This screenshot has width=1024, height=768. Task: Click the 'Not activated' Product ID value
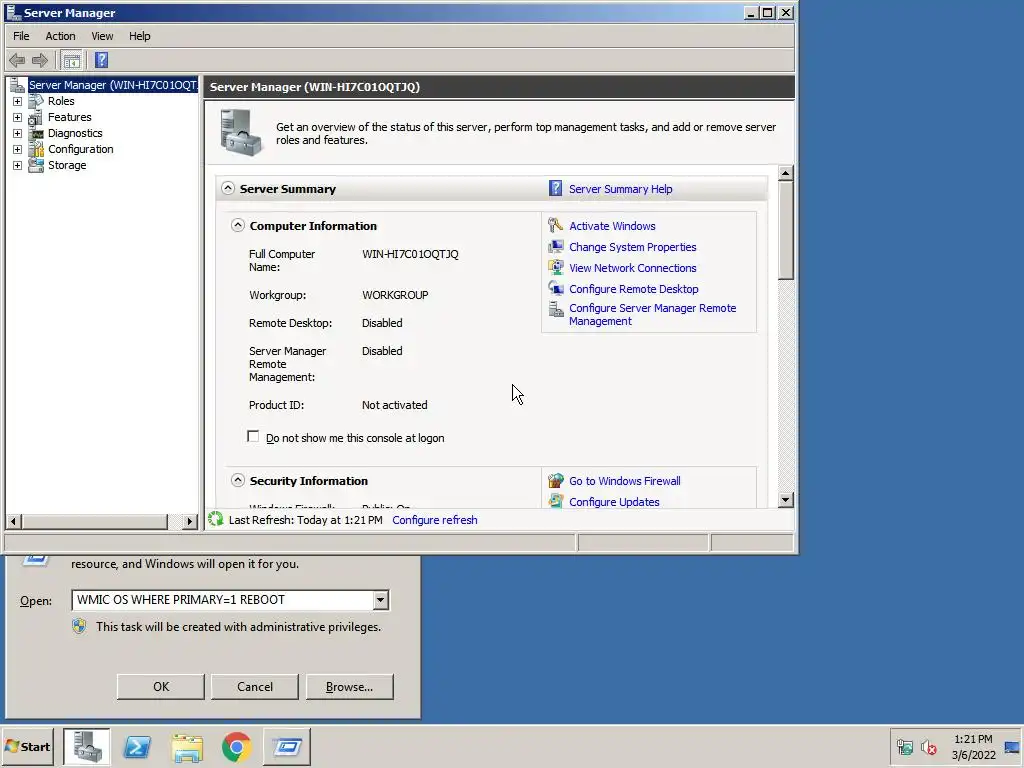394,405
